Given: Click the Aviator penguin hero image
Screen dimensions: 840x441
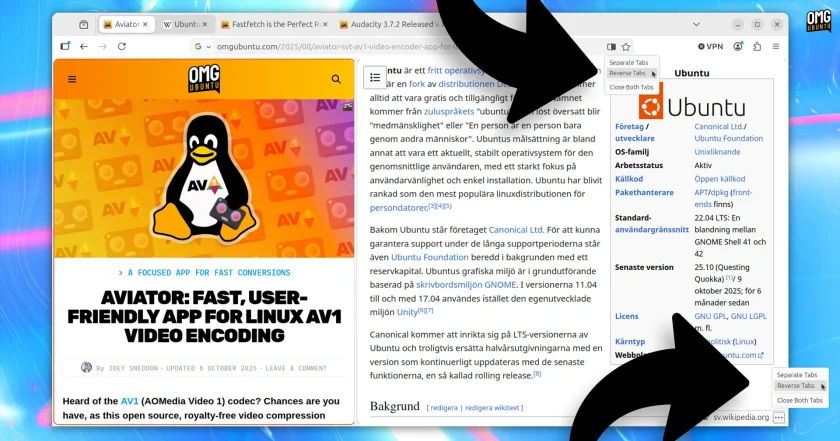Looking at the screenshot, I should click(204, 178).
